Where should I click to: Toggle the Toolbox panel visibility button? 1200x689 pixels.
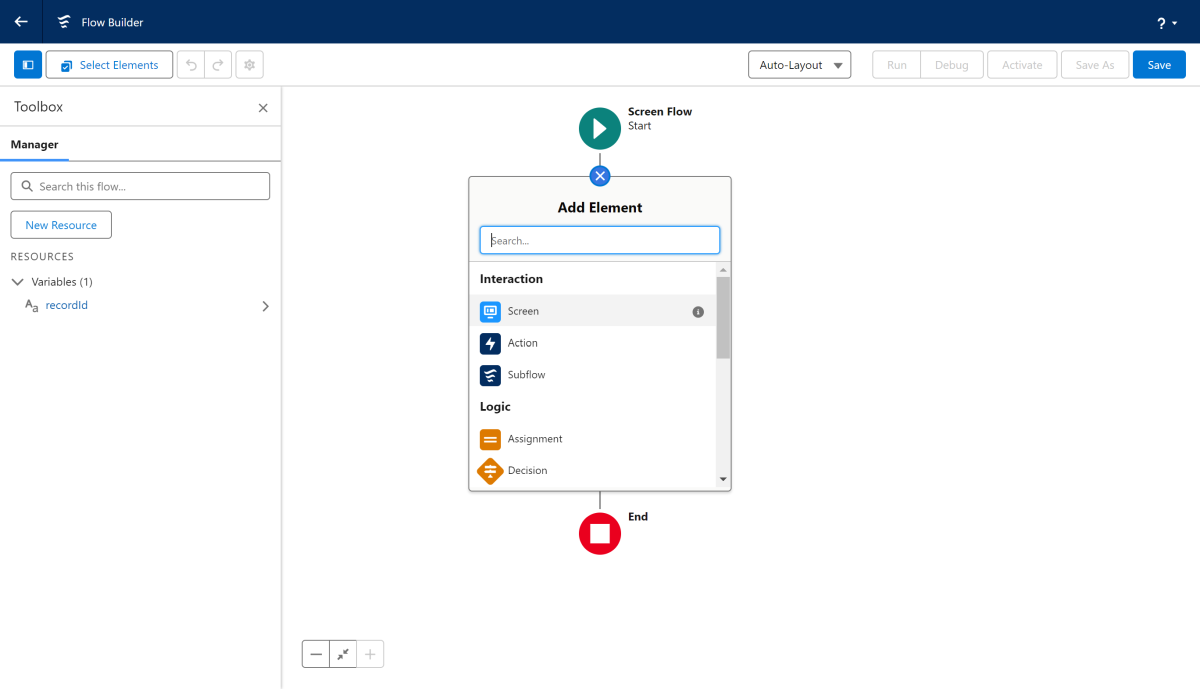point(28,65)
